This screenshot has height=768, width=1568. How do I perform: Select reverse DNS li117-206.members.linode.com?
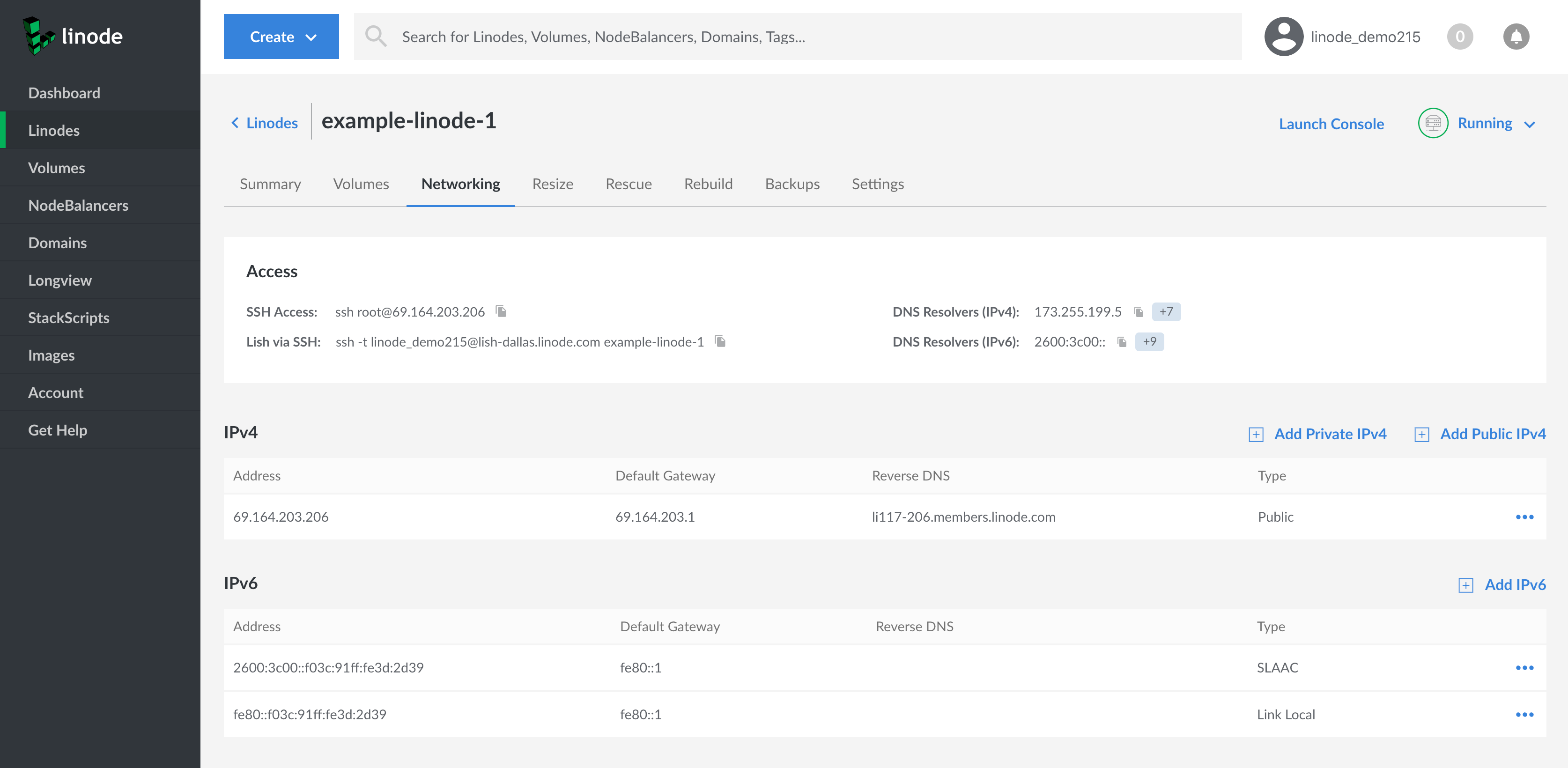point(963,517)
